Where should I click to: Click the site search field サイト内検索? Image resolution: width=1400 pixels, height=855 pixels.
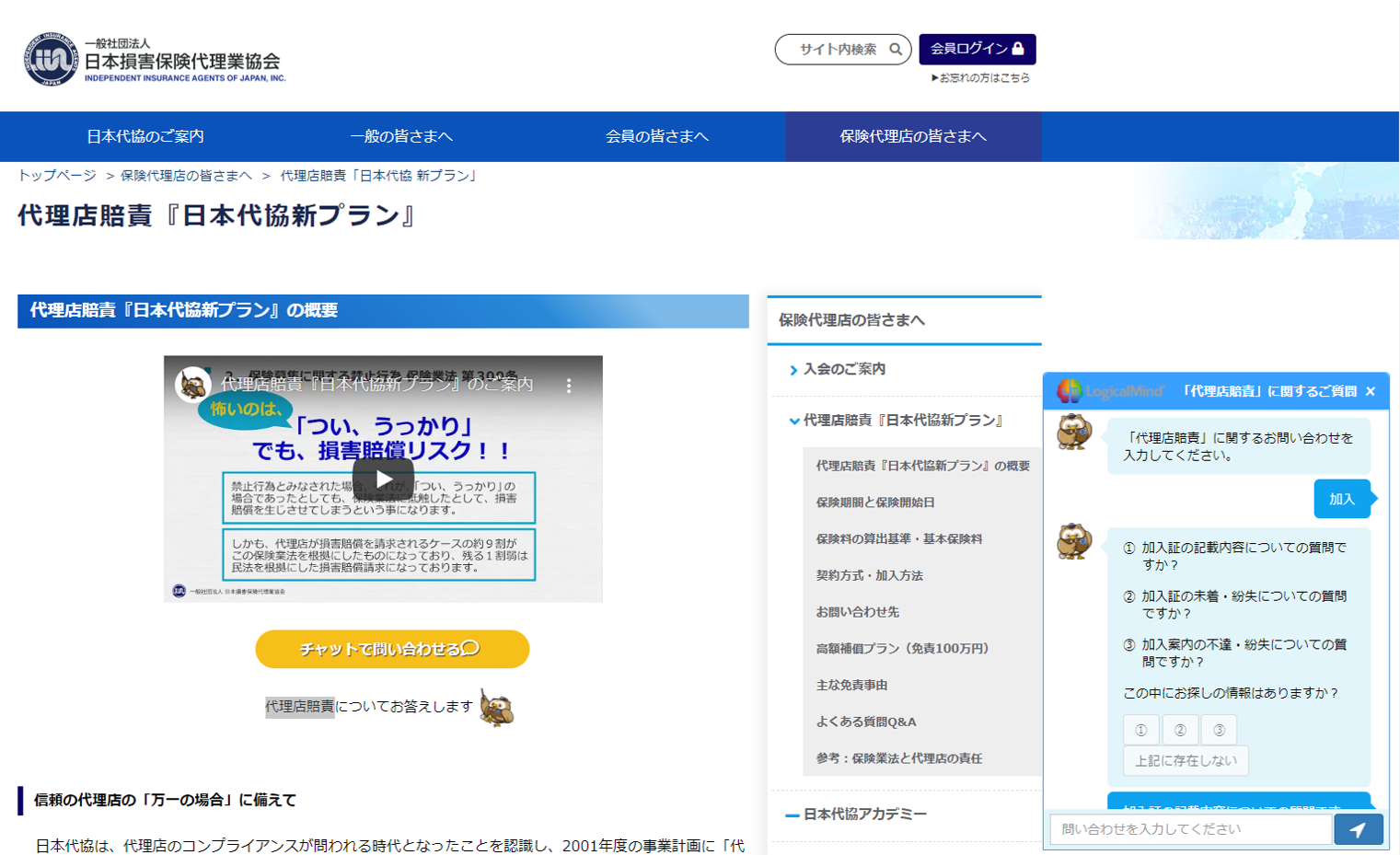point(842,50)
